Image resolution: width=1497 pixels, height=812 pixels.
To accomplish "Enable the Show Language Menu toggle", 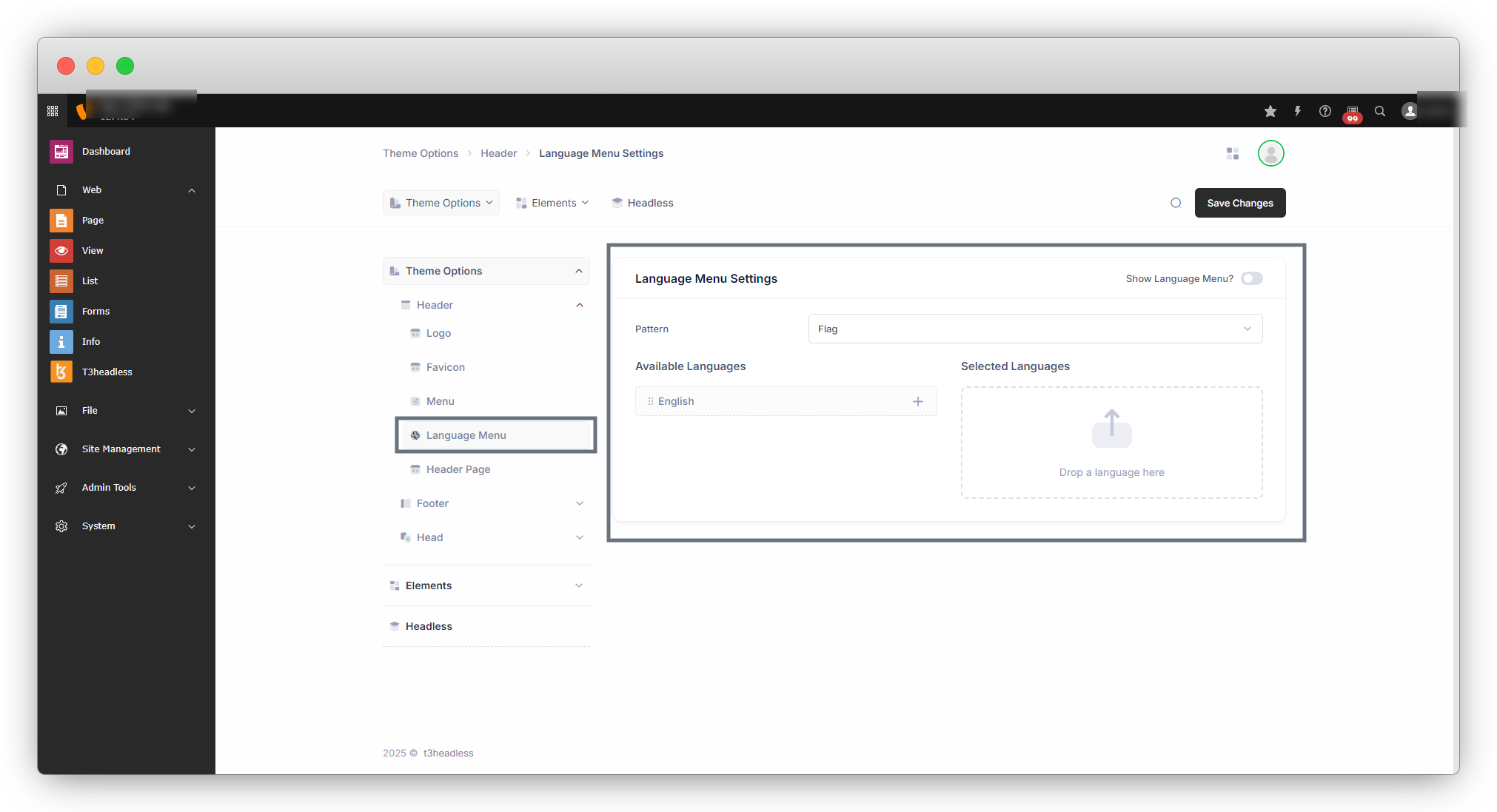I will pyautogui.click(x=1252, y=278).
